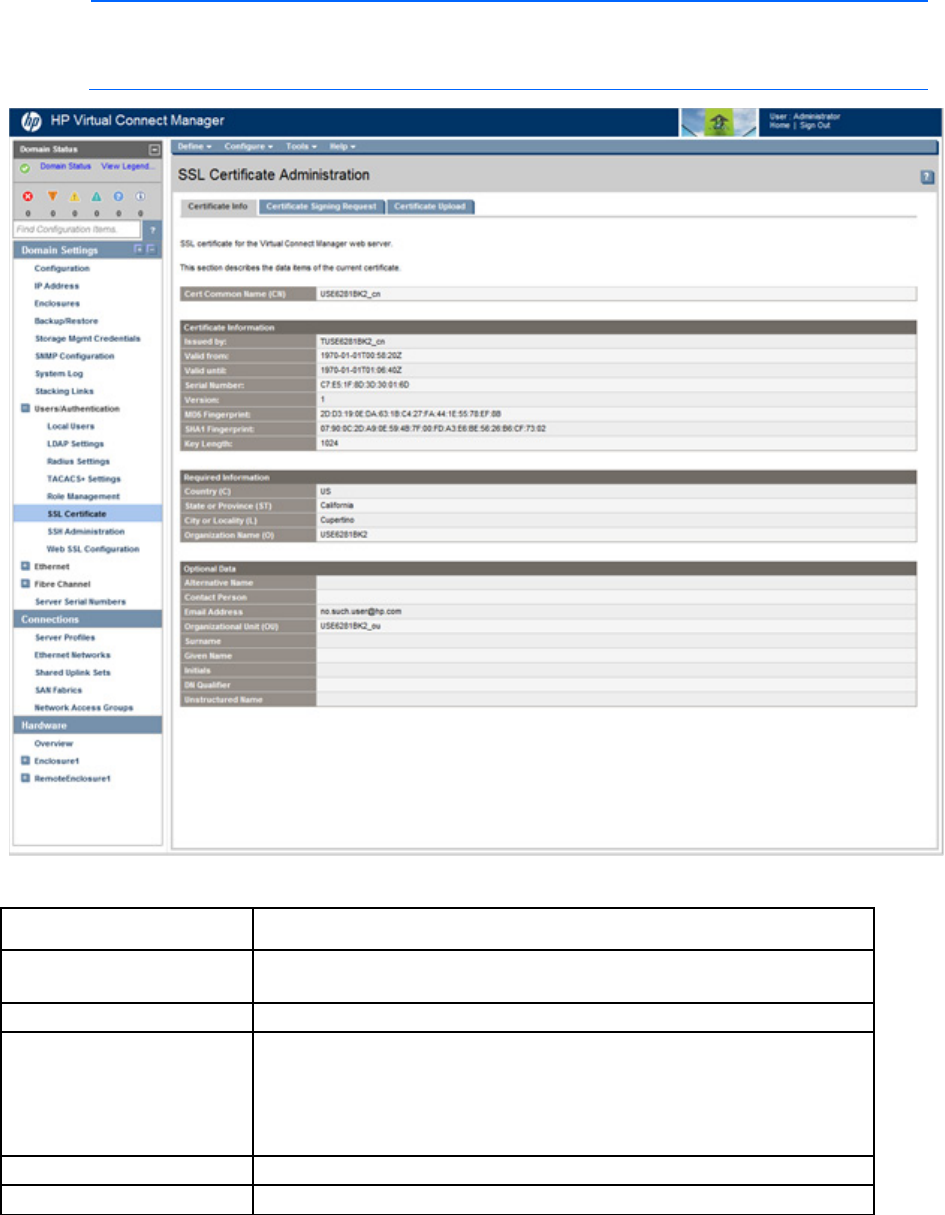Click the Domain Status link
The width and height of the screenshot is (945, 1215).
pos(67,166)
